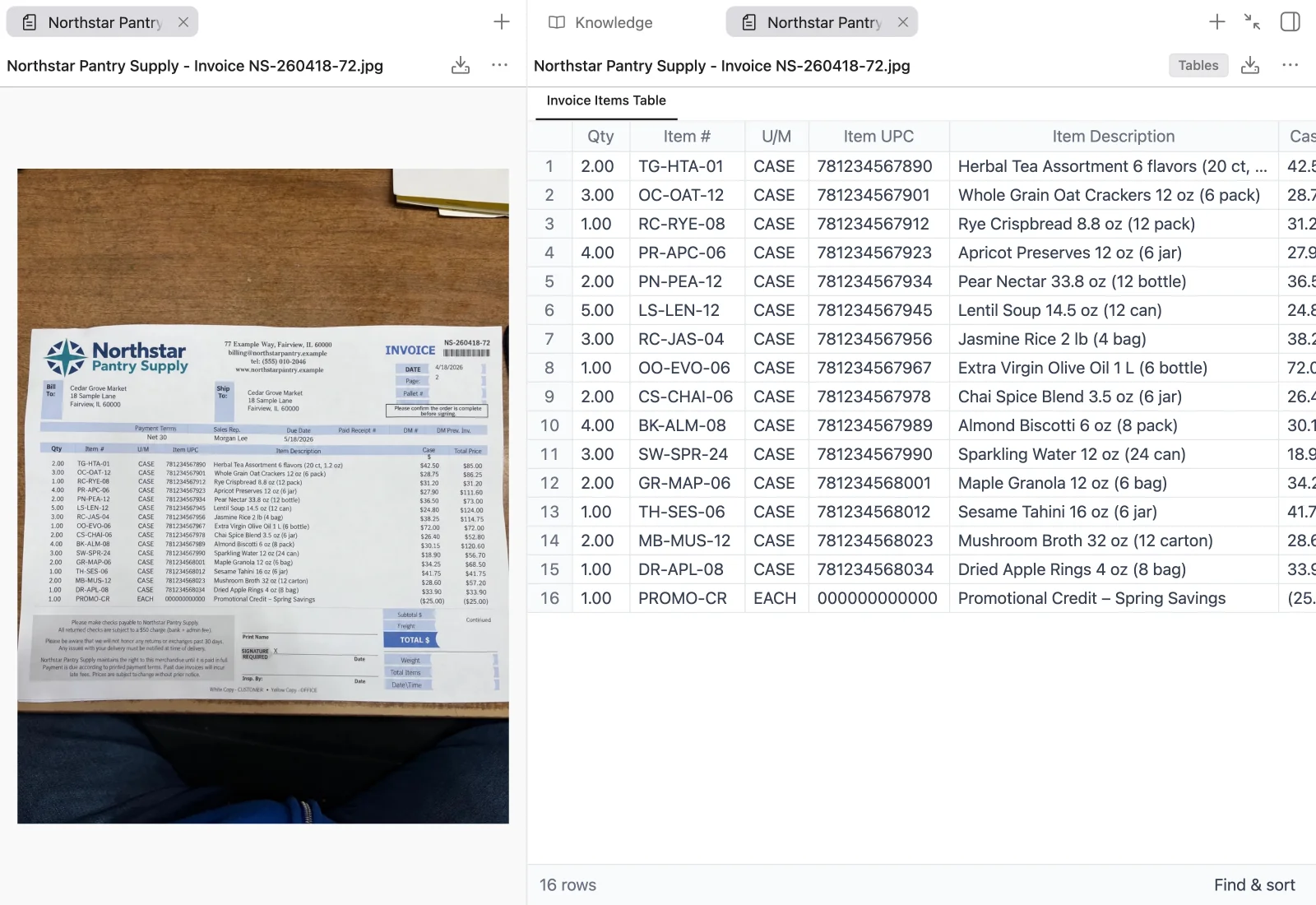
Task: Open the Knowledge tab
Action: pyautogui.click(x=600, y=22)
